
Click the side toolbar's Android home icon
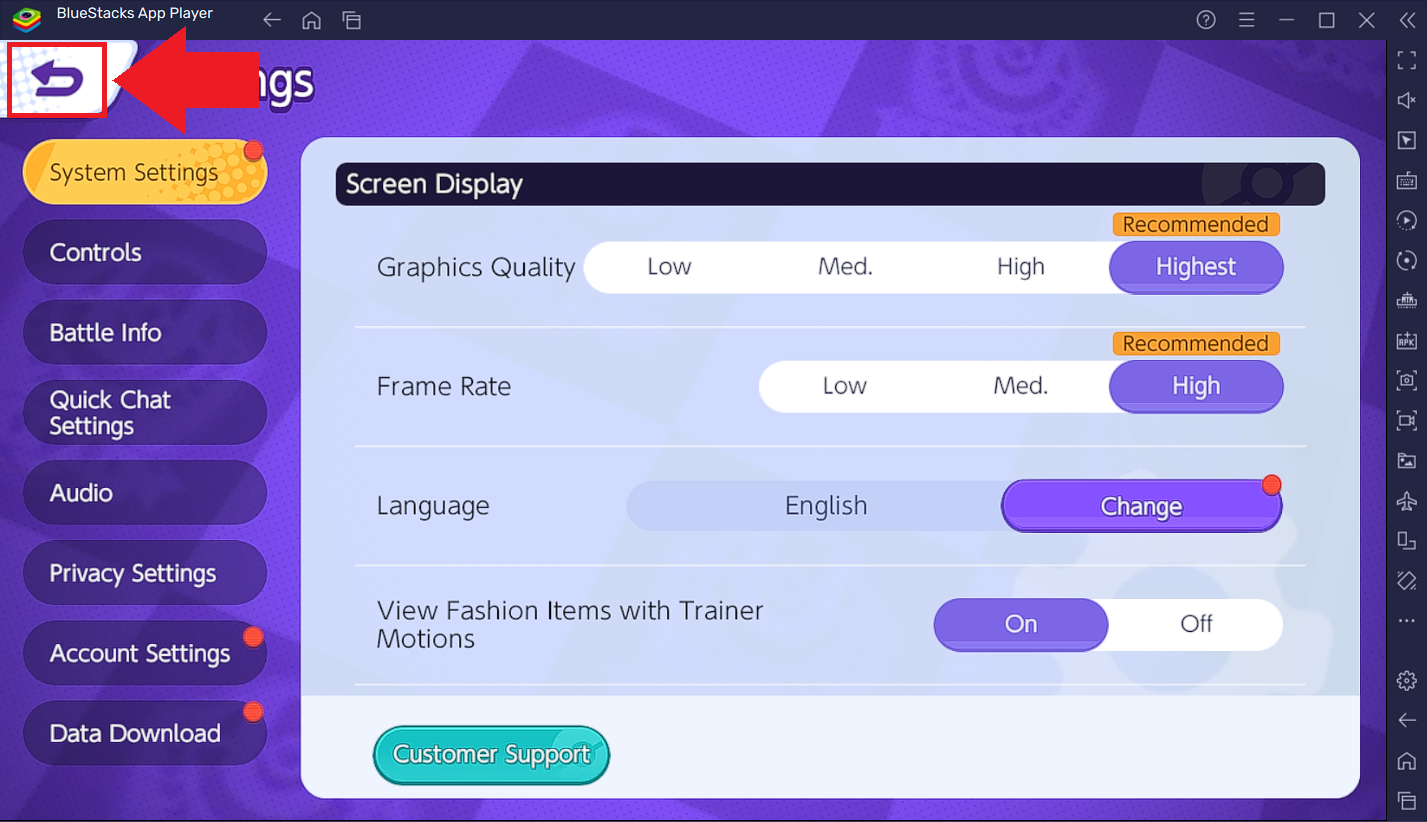(x=1407, y=761)
